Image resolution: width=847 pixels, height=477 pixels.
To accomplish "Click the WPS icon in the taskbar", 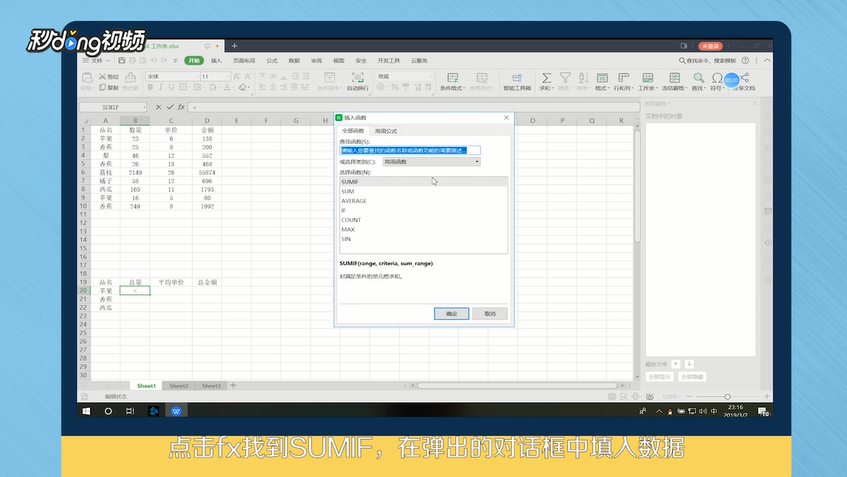I will [176, 411].
